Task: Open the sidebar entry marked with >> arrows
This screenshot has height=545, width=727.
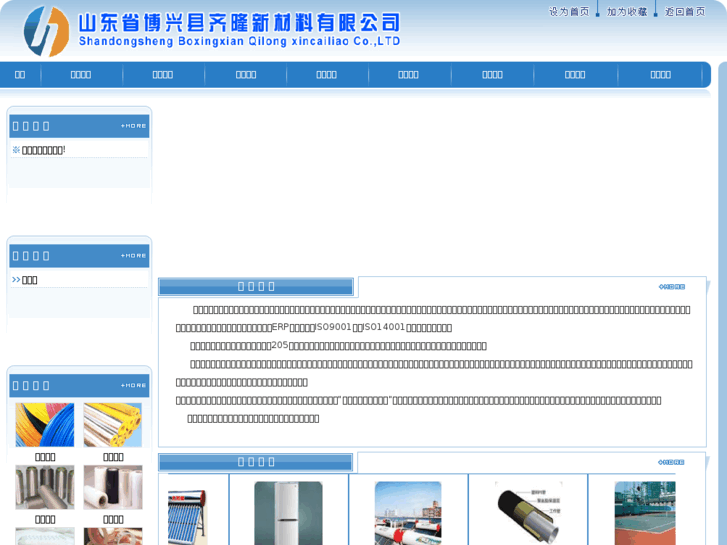Action: tap(30, 280)
